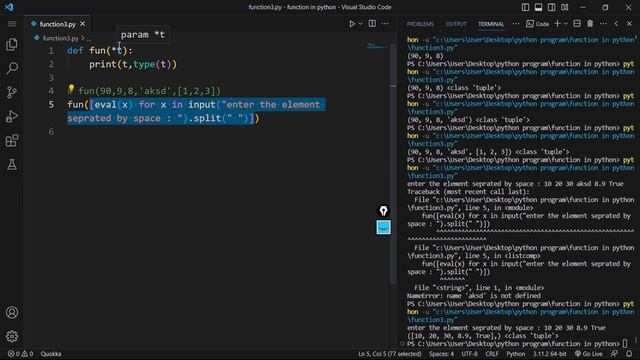The width and height of the screenshot is (640, 360).
Task: Switch to the TERMINAL panel tab
Action: 491,24
